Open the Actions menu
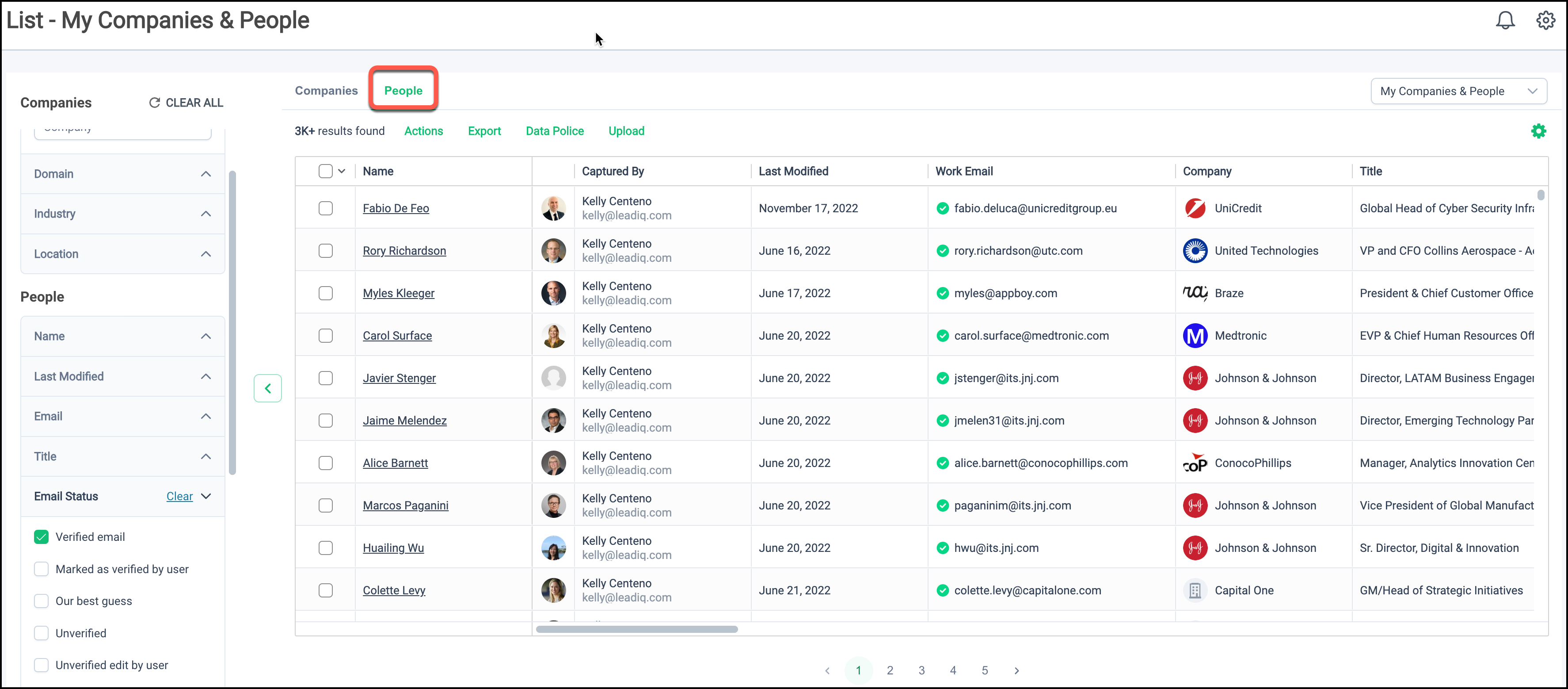 (x=423, y=131)
